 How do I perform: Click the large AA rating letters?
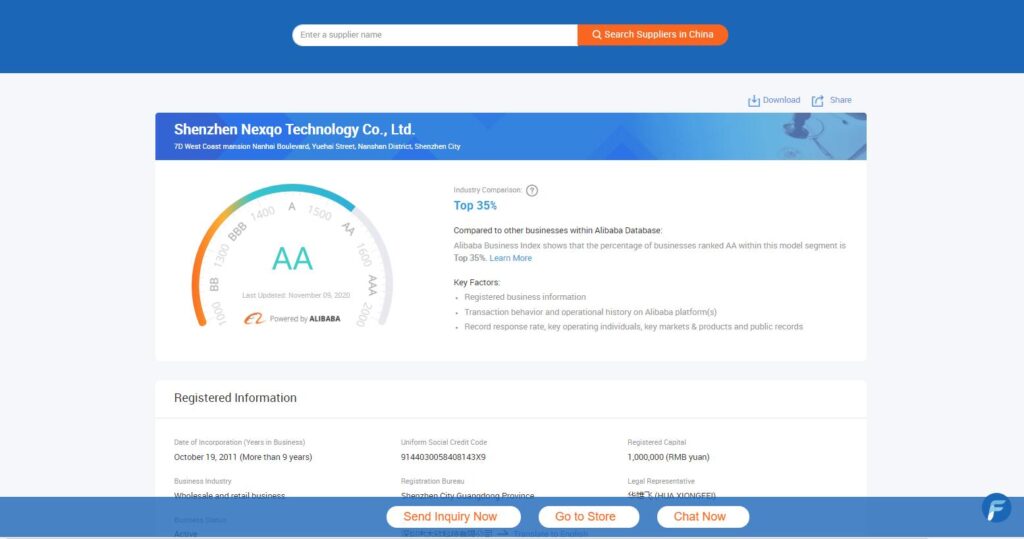(x=293, y=259)
